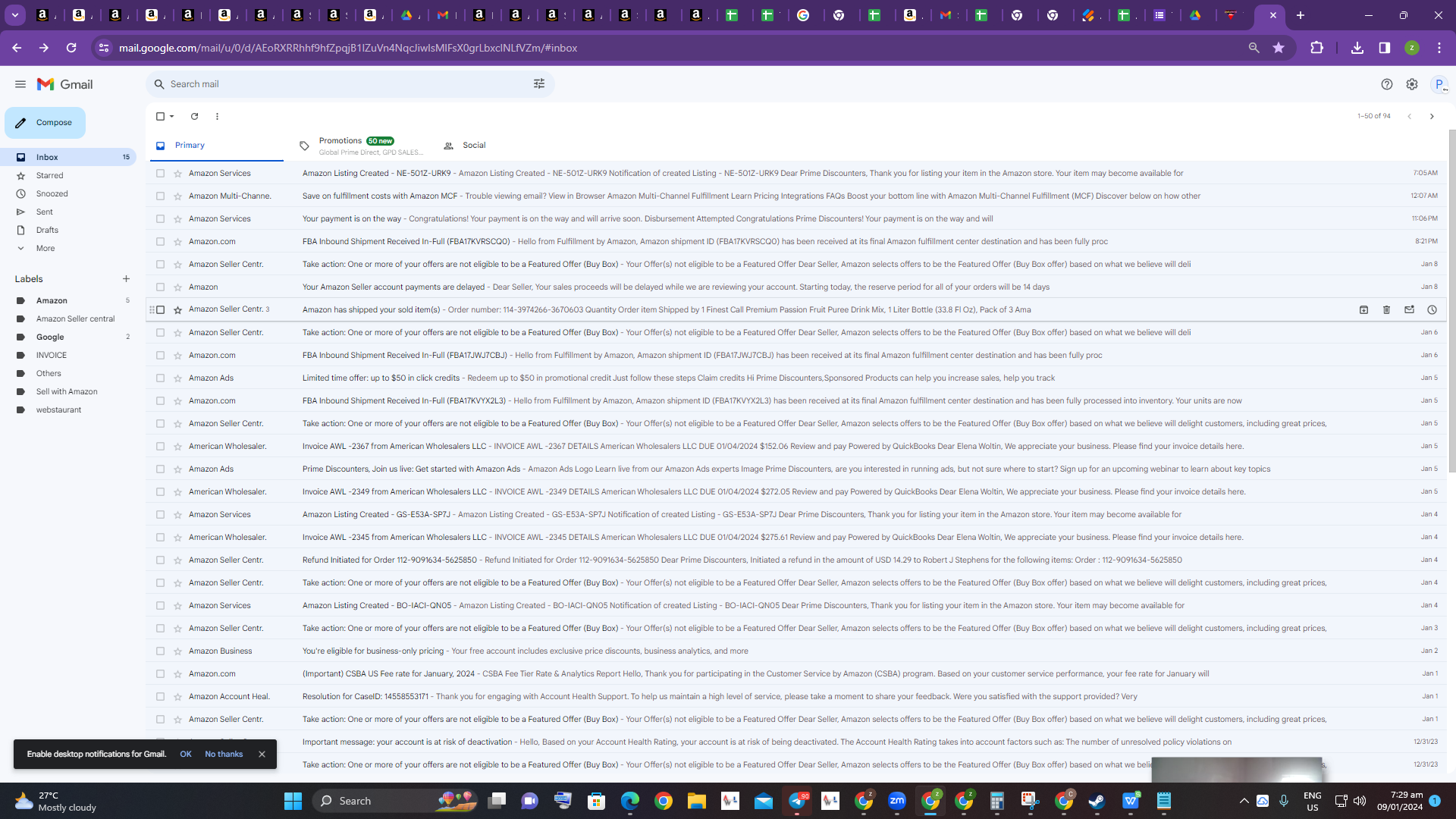Image resolution: width=1456 pixels, height=819 pixels.
Task: Open the Snoozed folder
Action: (x=68, y=193)
